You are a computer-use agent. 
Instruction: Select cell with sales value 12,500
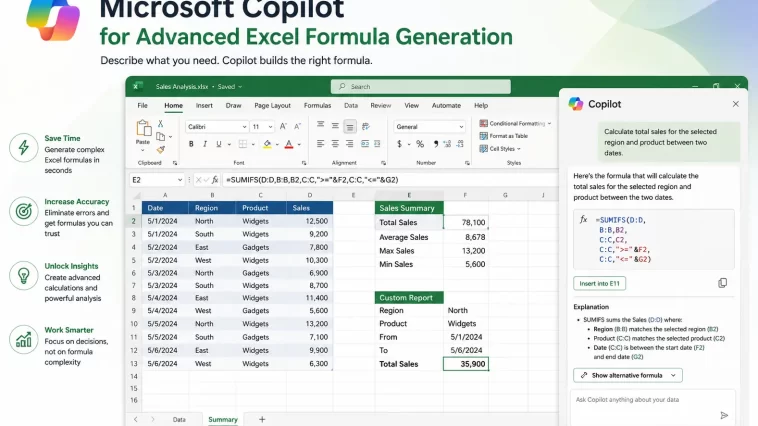[309, 221]
